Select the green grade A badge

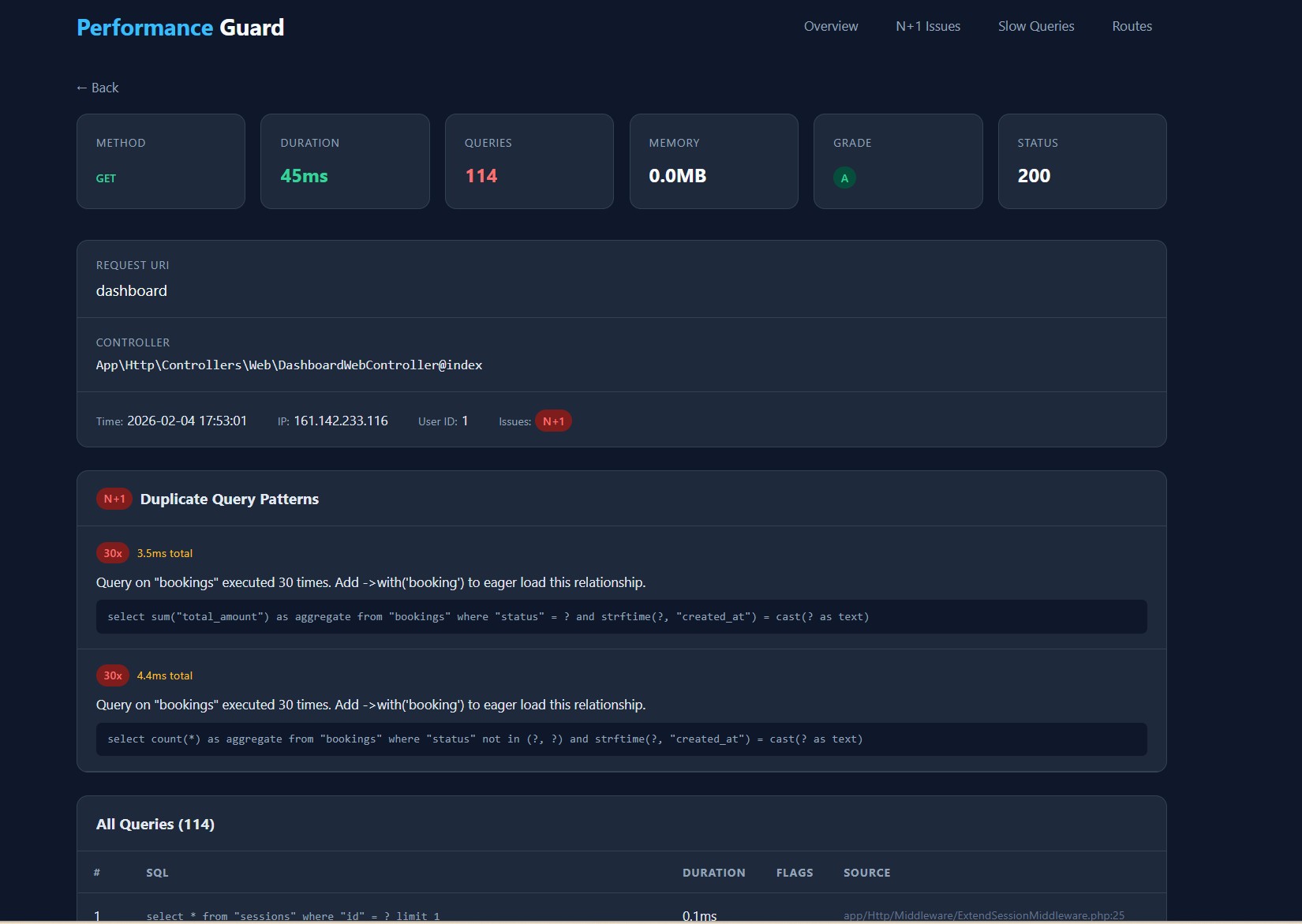click(x=844, y=178)
